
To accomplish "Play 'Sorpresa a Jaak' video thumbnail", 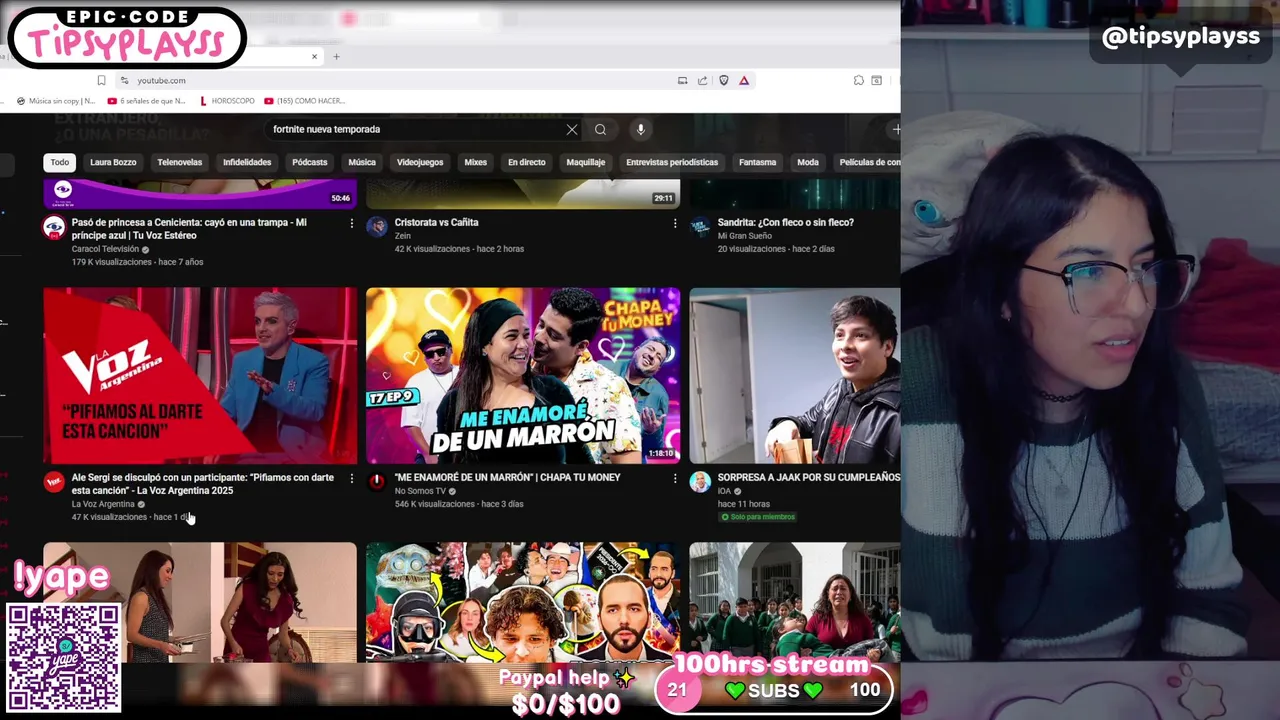I will (x=795, y=376).
